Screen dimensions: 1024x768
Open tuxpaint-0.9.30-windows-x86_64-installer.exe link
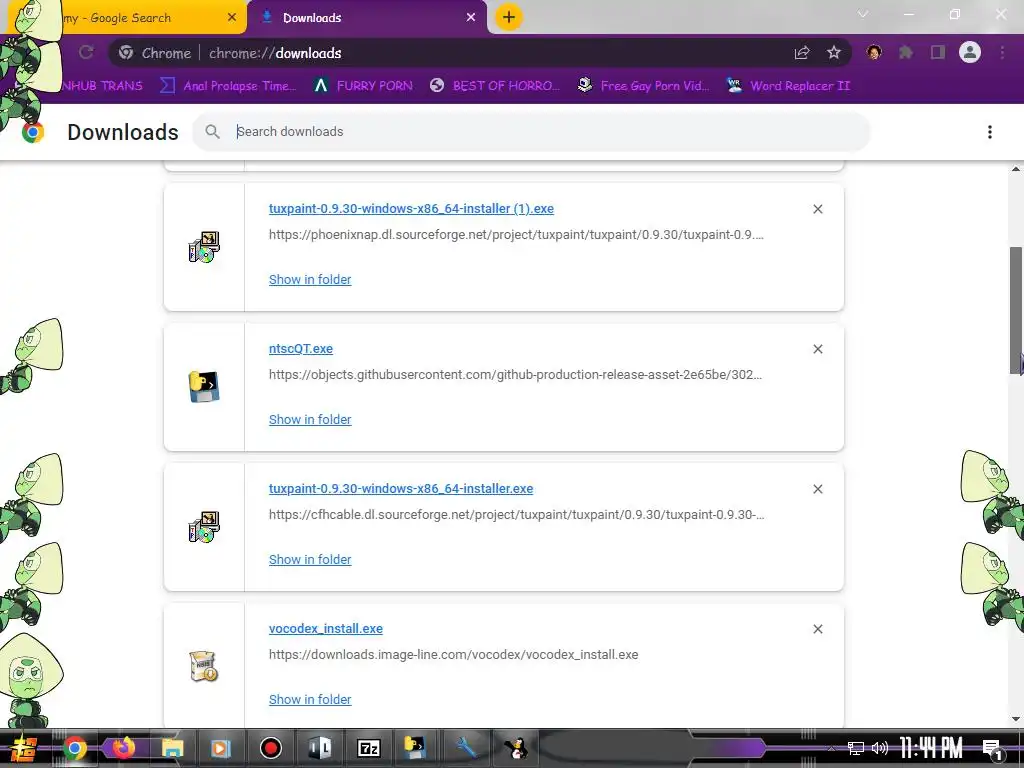point(401,488)
